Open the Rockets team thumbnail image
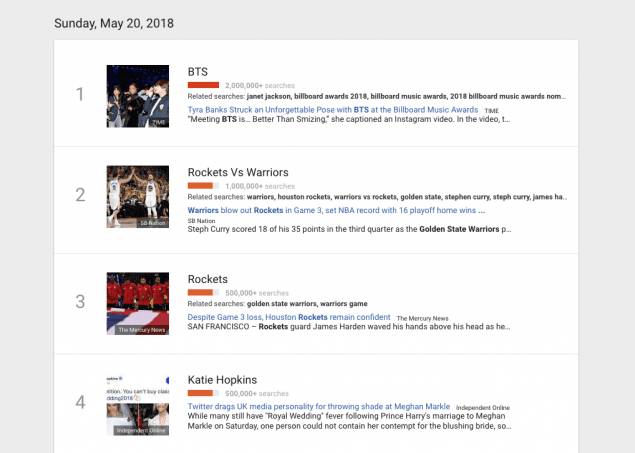Image resolution: width=635 pixels, height=453 pixels. 138,304
